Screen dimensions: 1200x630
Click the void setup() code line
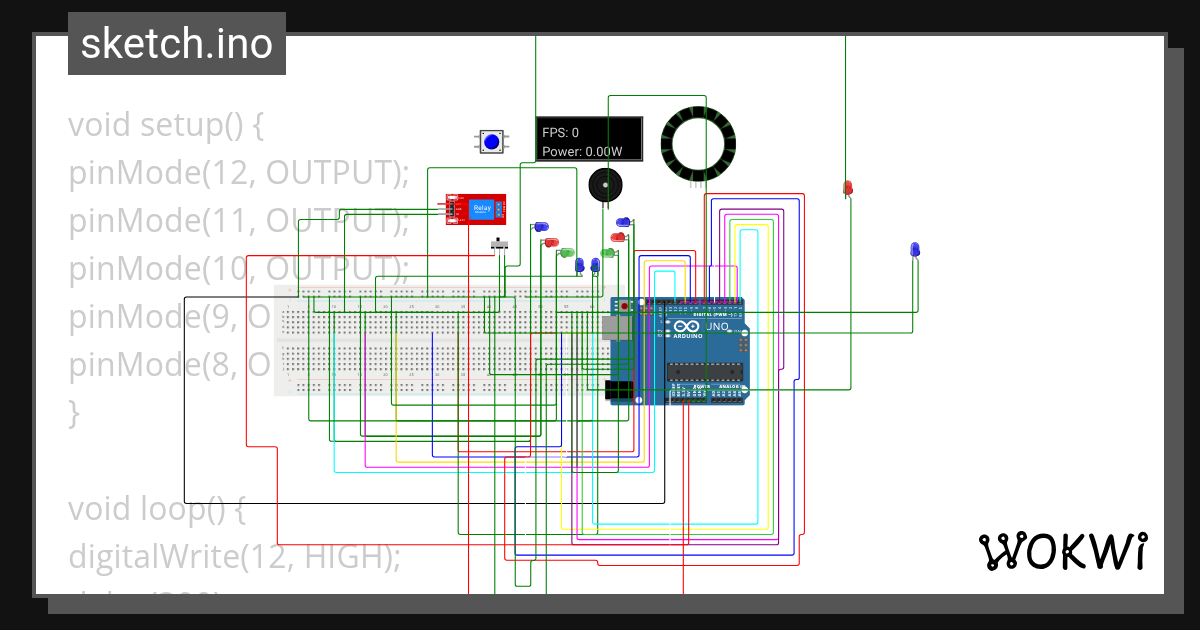click(x=165, y=126)
